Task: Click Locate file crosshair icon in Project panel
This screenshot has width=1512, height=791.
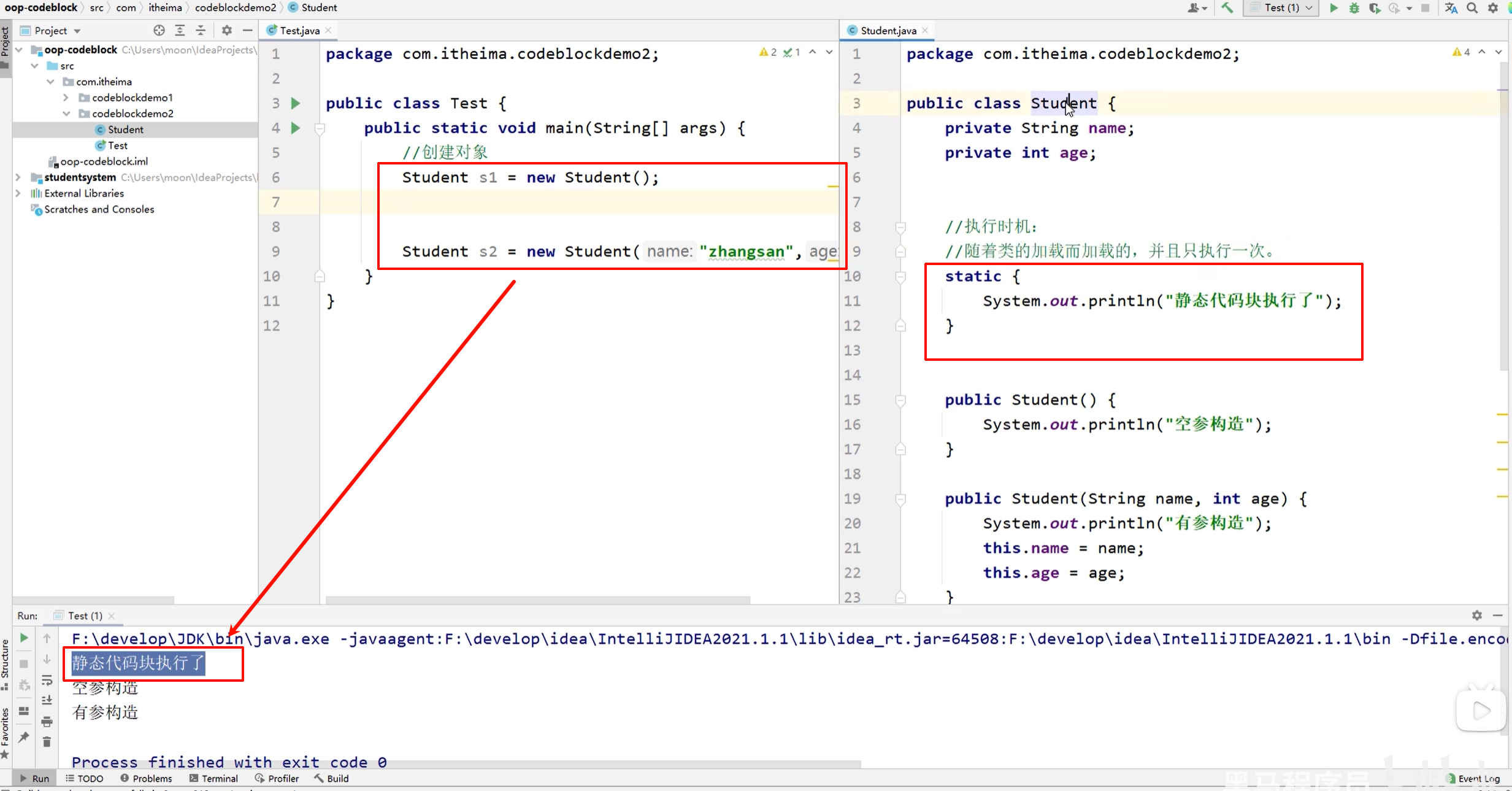Action: [159, 30]
